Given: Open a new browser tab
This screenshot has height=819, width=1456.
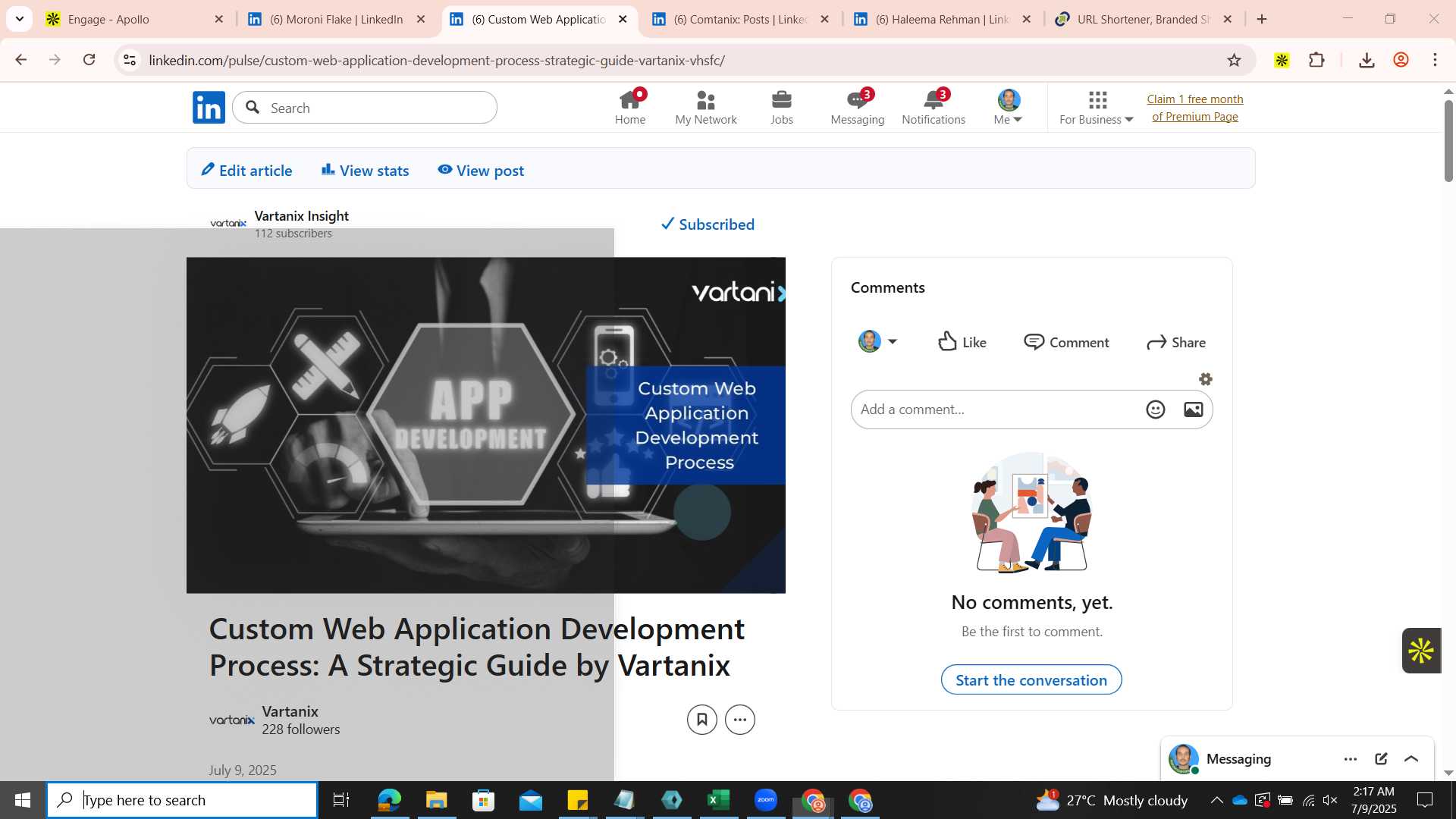Looking at the screenshot, I should click(1262, 19).
